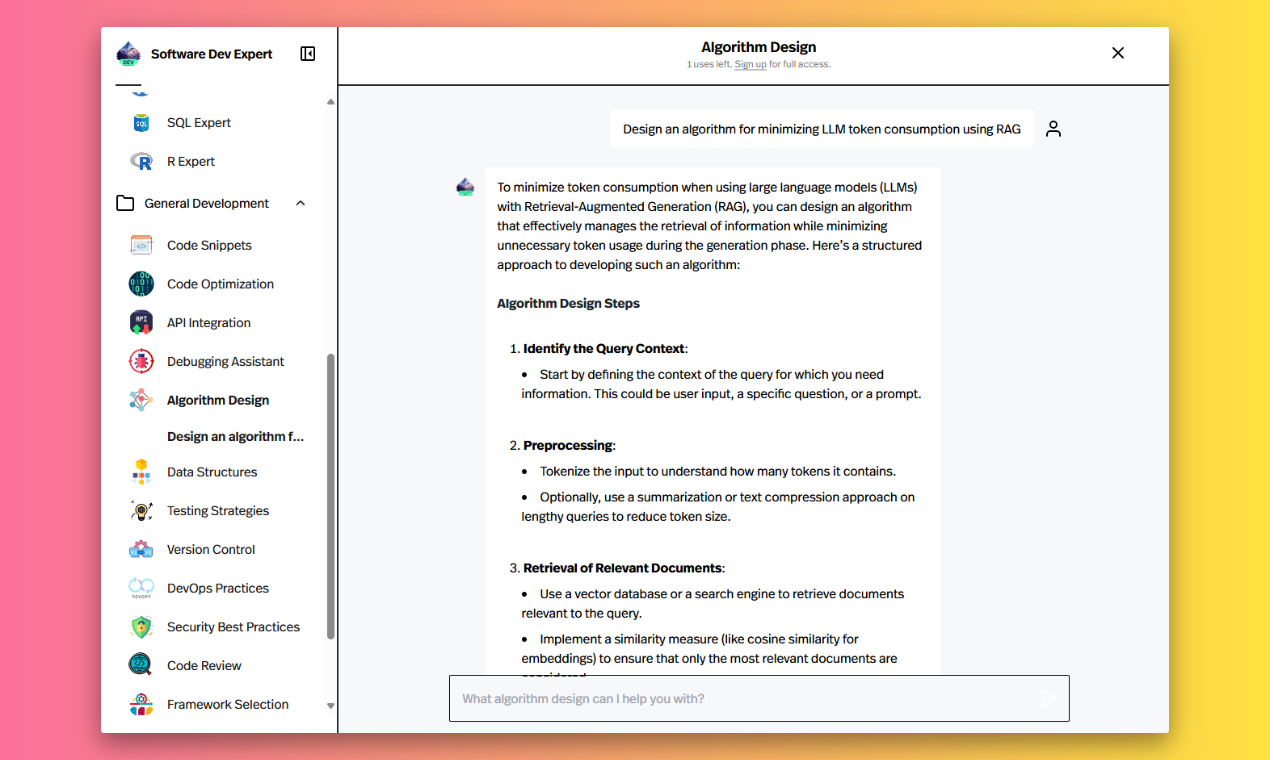Click the Code Snippets icon
This screenshot has height=760, width=1270.
[141, 245]
